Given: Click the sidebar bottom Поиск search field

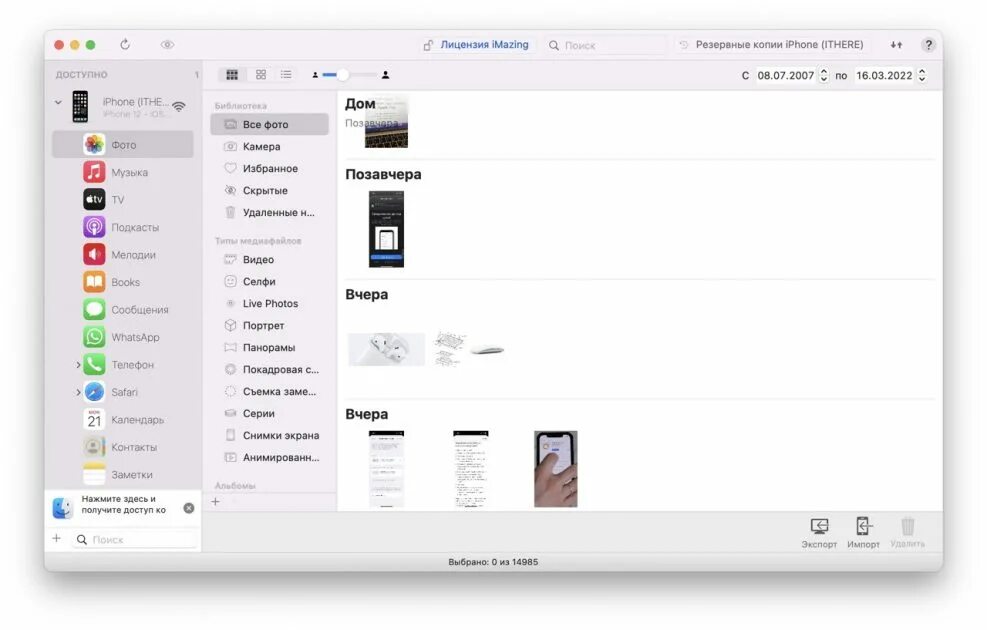Looking at the screenshot, I should coord(136,539).
